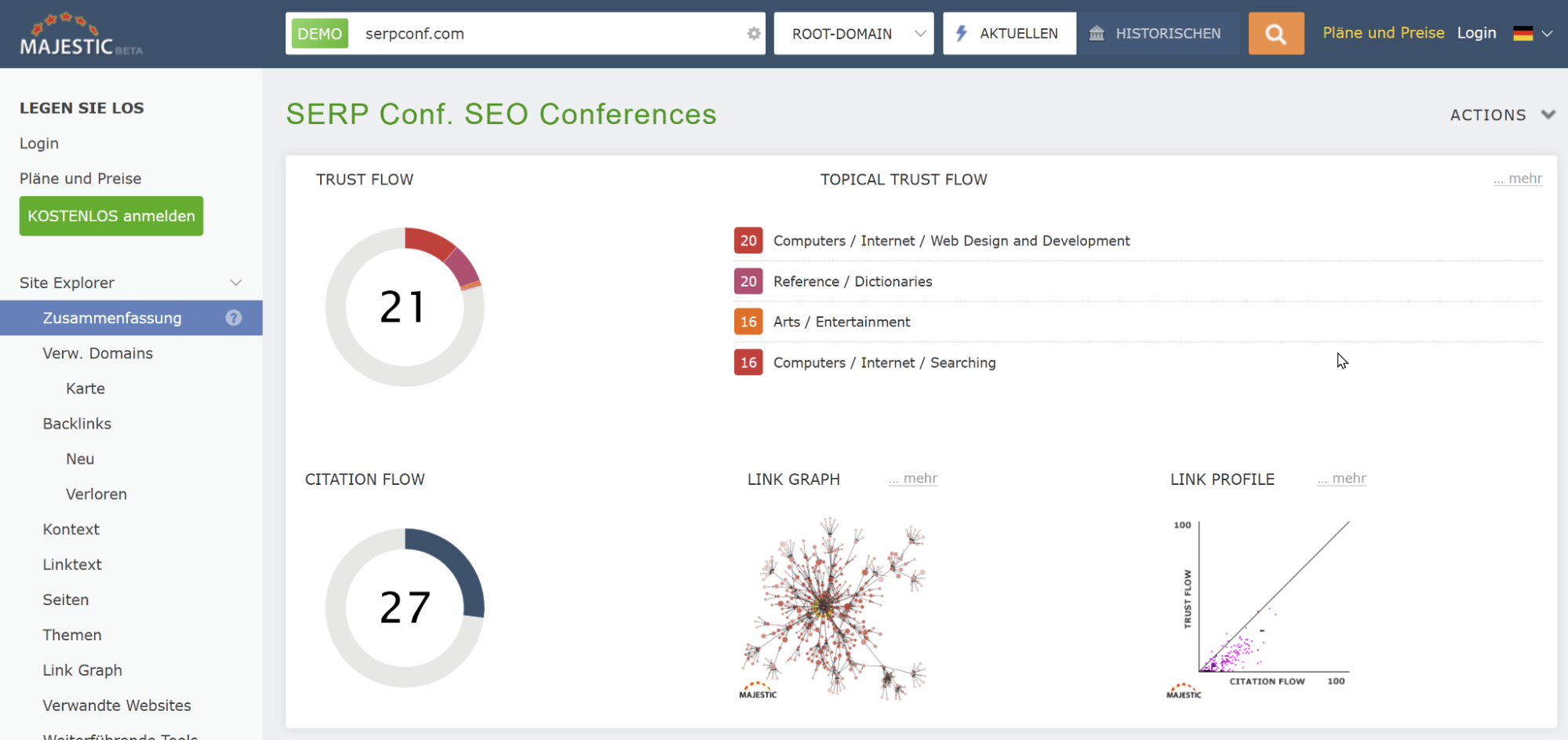Click KOSTENLOS anmelden button
Image resolution: width=1568 pixels, height=740 pixels.
(111, 216)
